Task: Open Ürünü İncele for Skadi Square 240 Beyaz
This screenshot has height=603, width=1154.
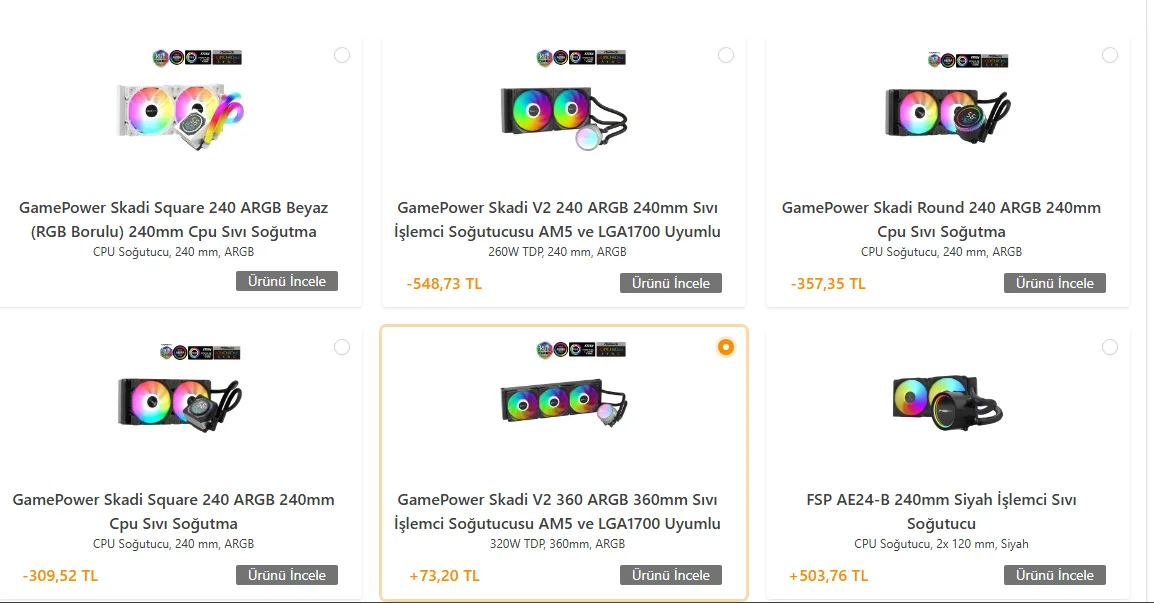Action: [x=287, y=281]
